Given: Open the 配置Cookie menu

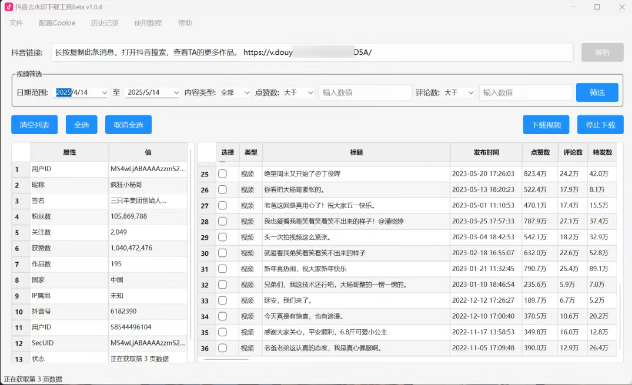Looking at the screenshot, I should [x=57, y=23].
